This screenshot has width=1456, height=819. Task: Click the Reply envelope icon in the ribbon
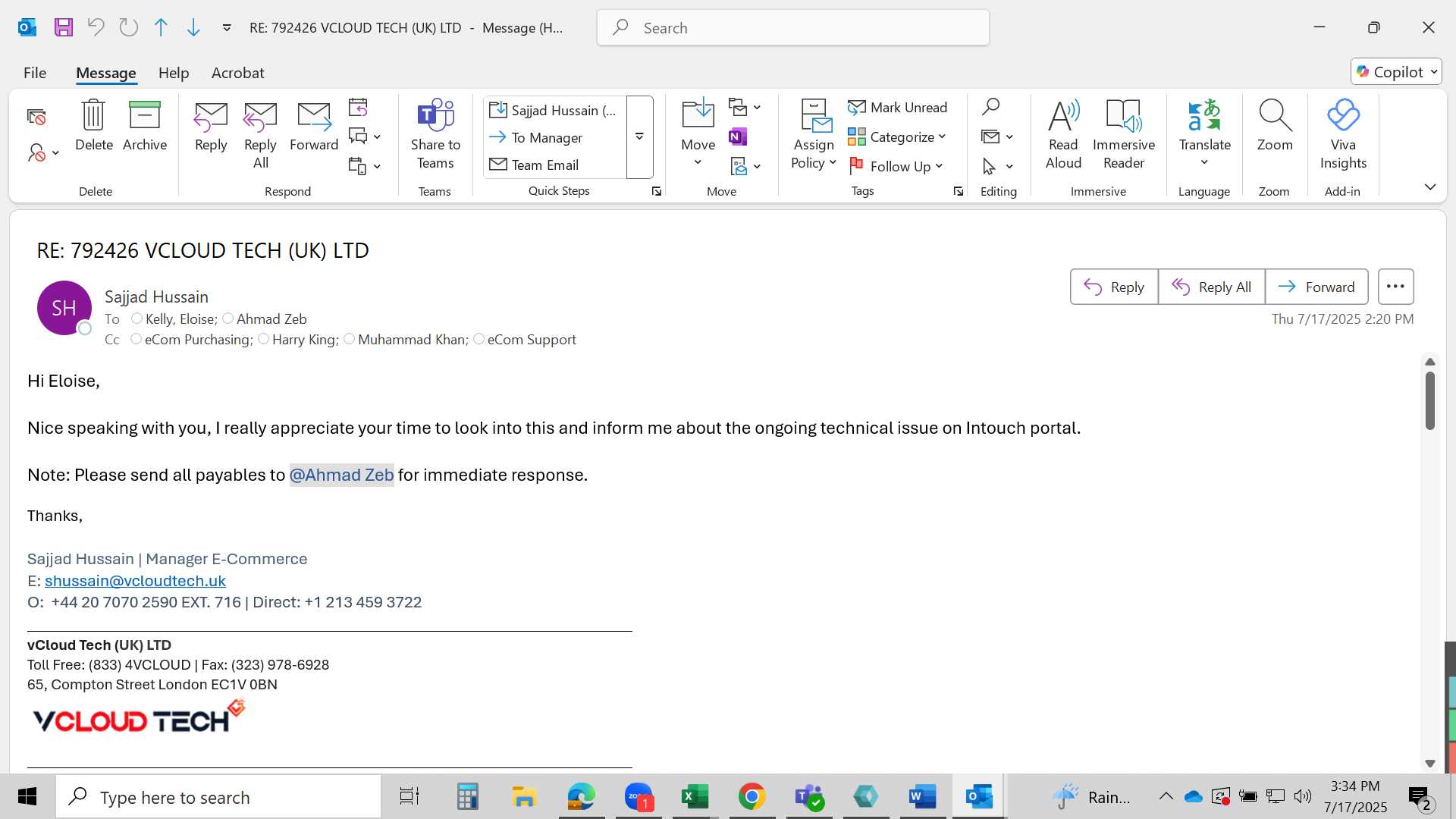point(211,127)
